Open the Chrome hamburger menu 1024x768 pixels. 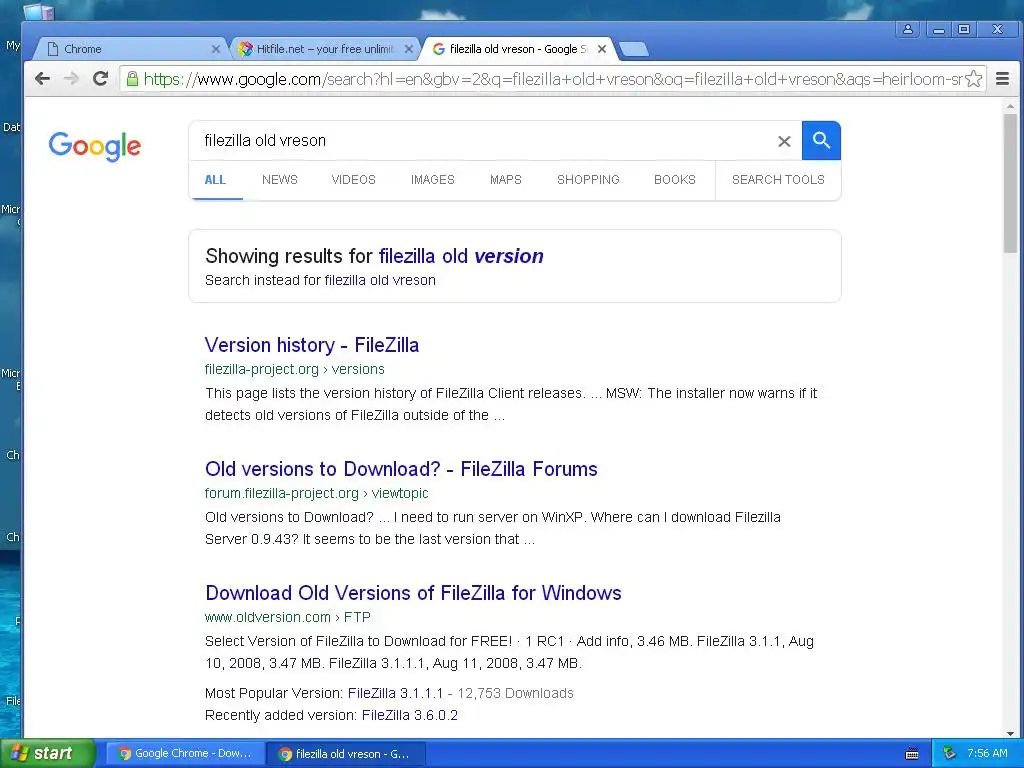click(1002, 79)
